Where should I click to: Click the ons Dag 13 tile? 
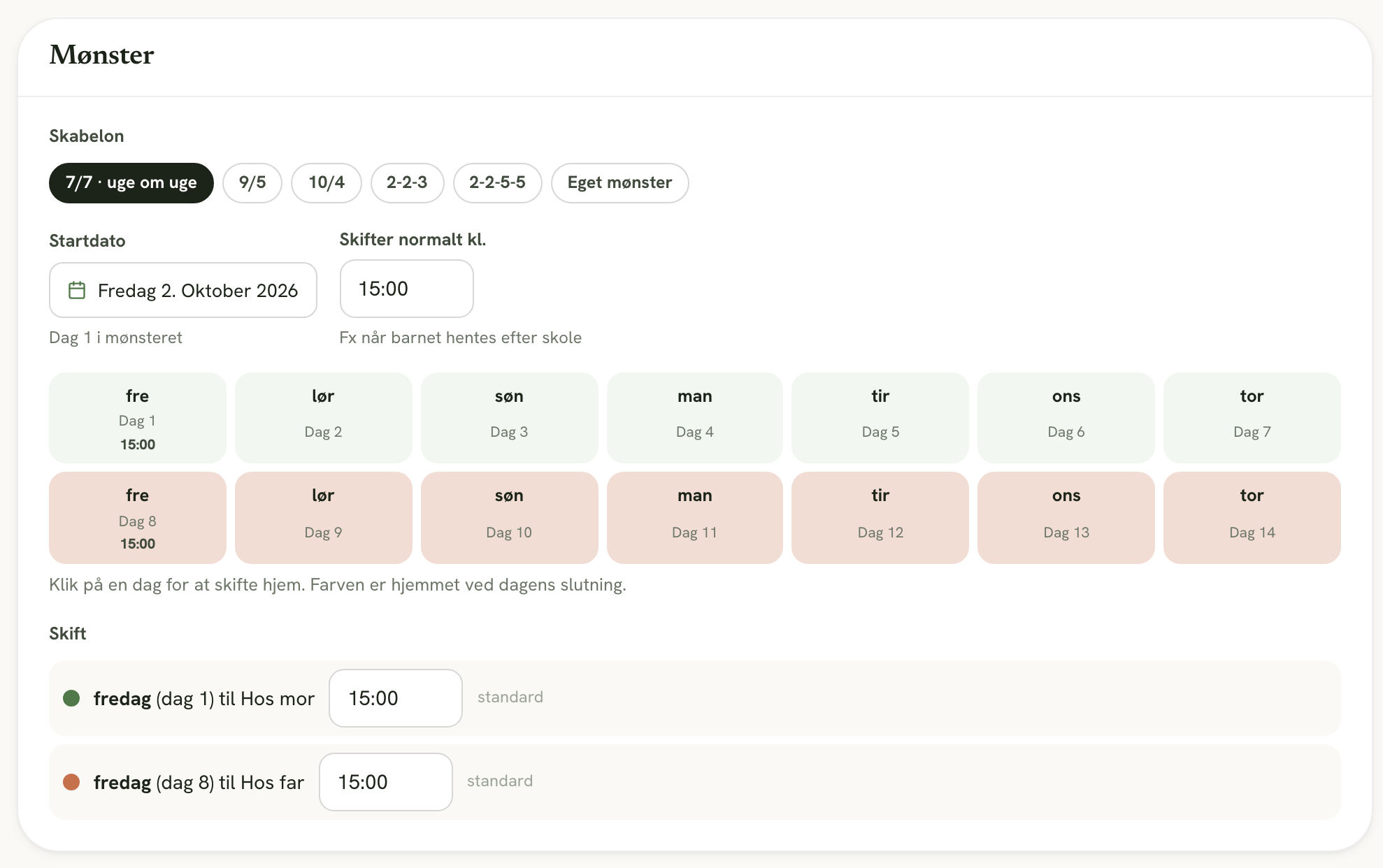(1066, 518)
